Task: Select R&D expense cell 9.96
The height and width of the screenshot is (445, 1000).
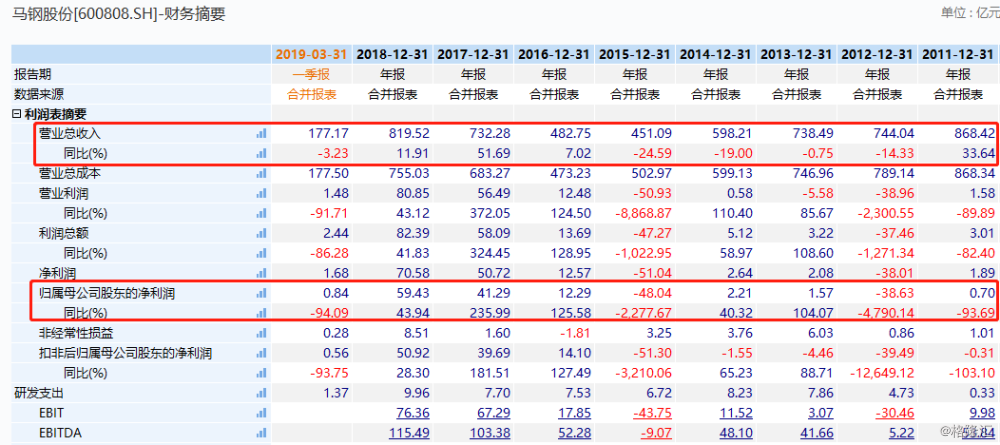Action: coord(416,393)
